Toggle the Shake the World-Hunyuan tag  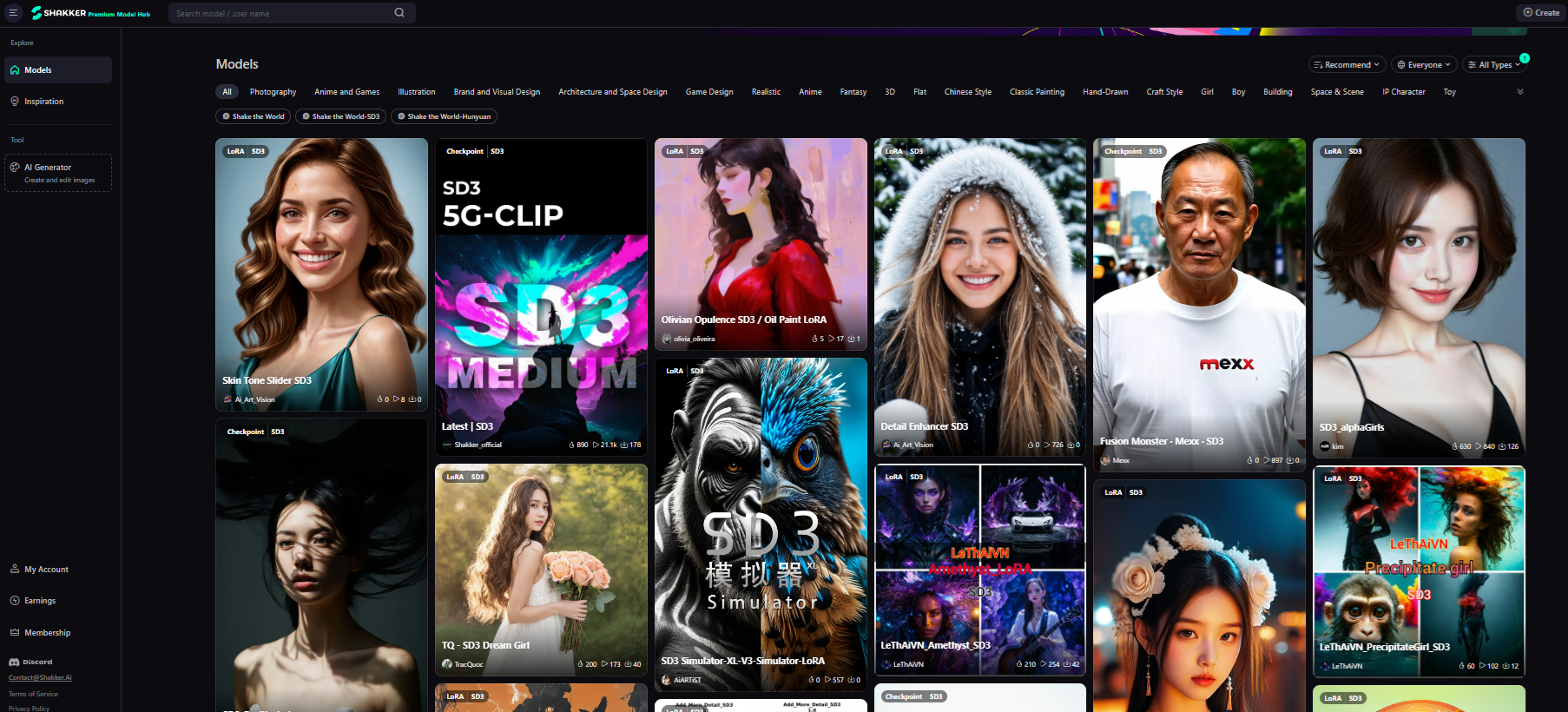pos(444,116)
